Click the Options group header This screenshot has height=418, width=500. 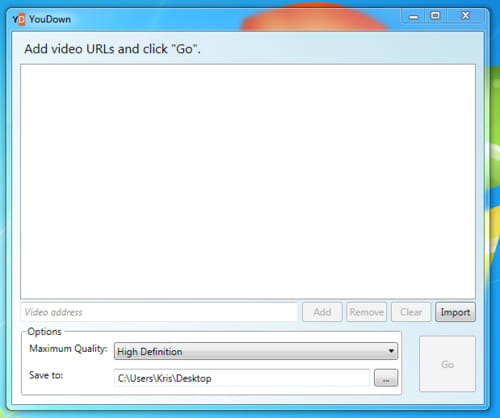click(x=44, y=331)
